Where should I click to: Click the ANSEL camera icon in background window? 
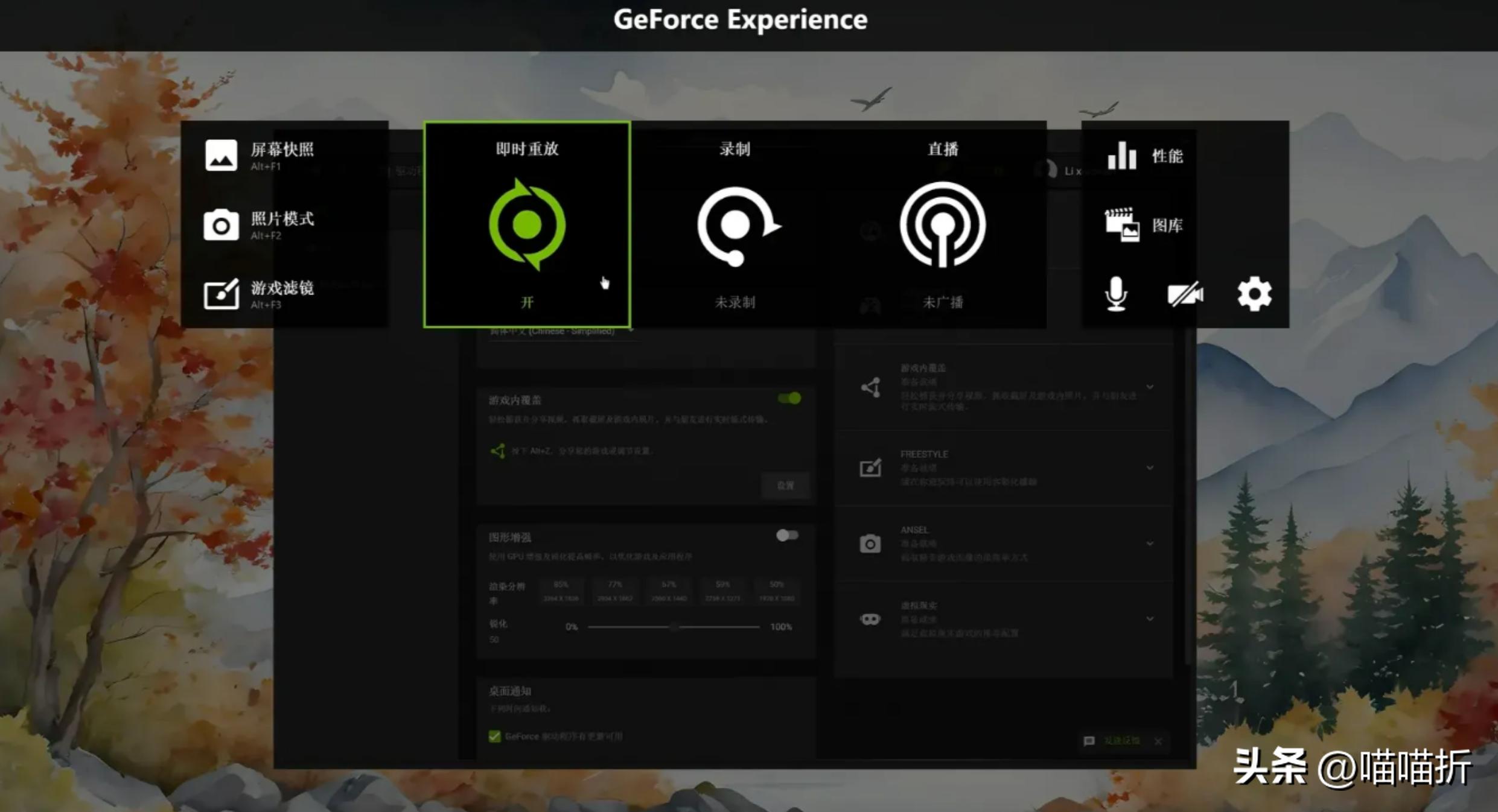coord(870,544)
